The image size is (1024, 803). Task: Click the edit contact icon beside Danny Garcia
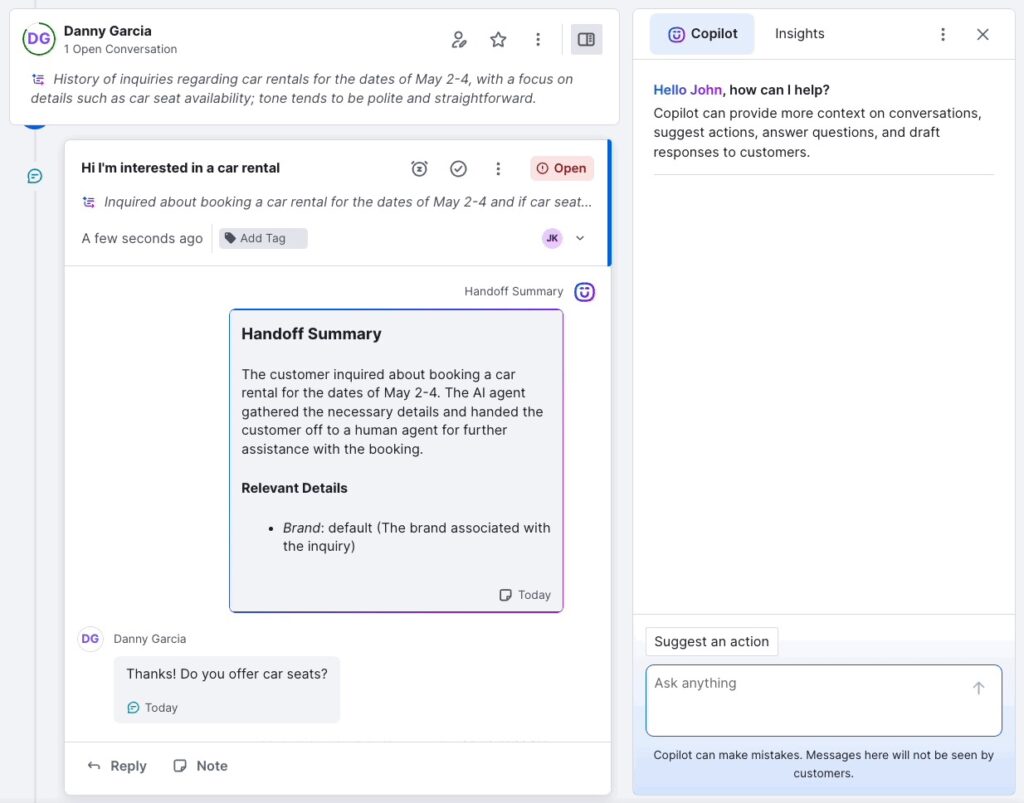coord(459,39)
